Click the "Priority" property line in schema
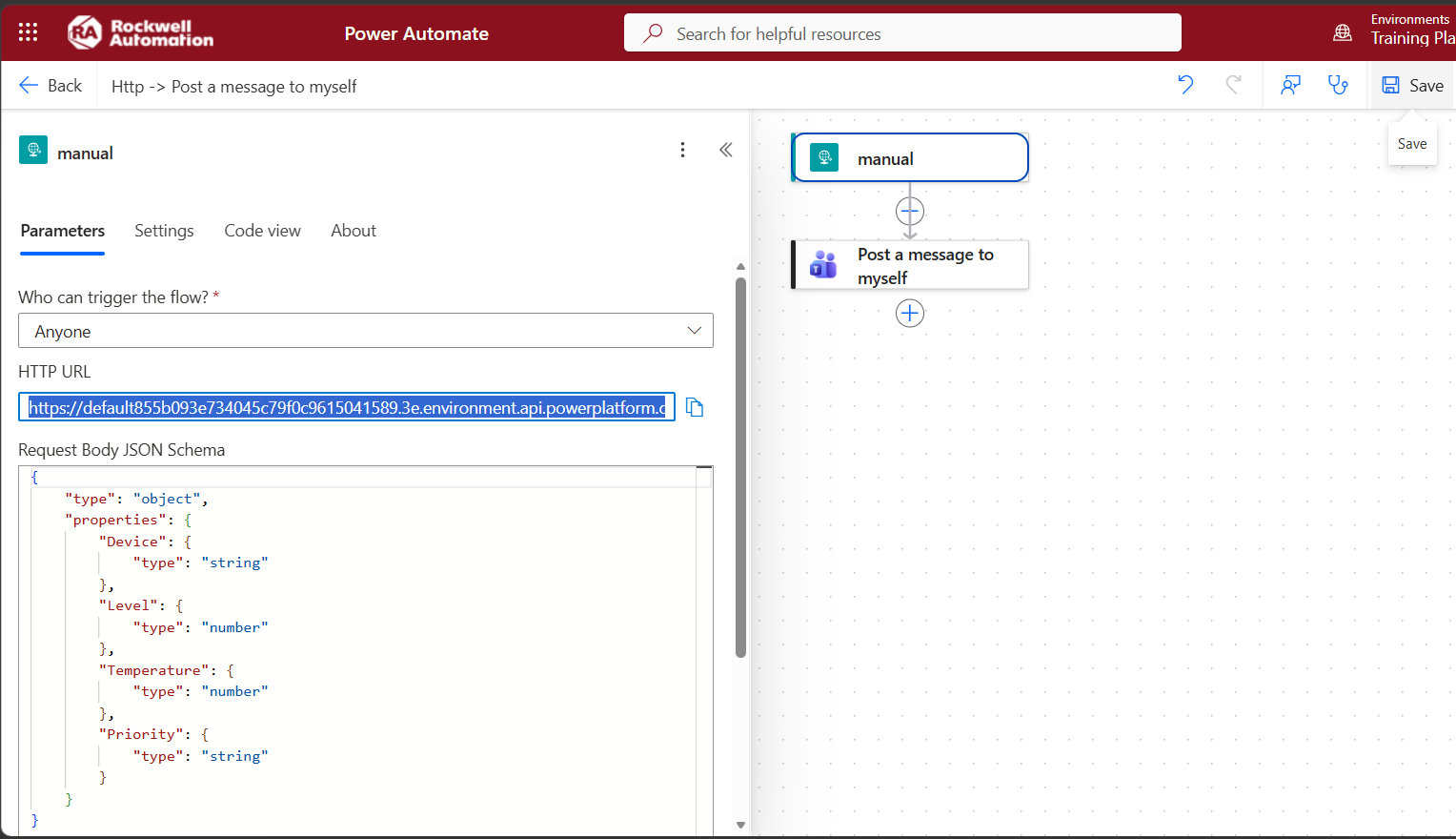This screenshot has width=1456, height=839. pyautogui.click(x=153, y=734)
